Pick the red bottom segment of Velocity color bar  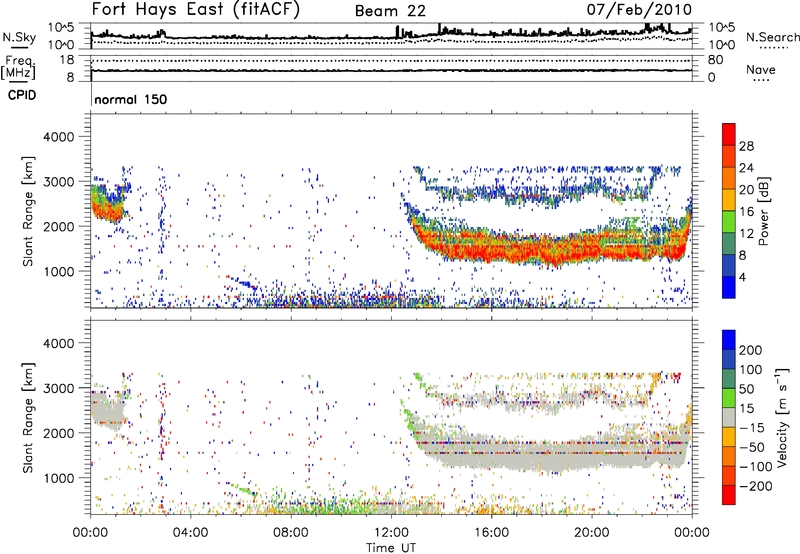coord(729,495)
